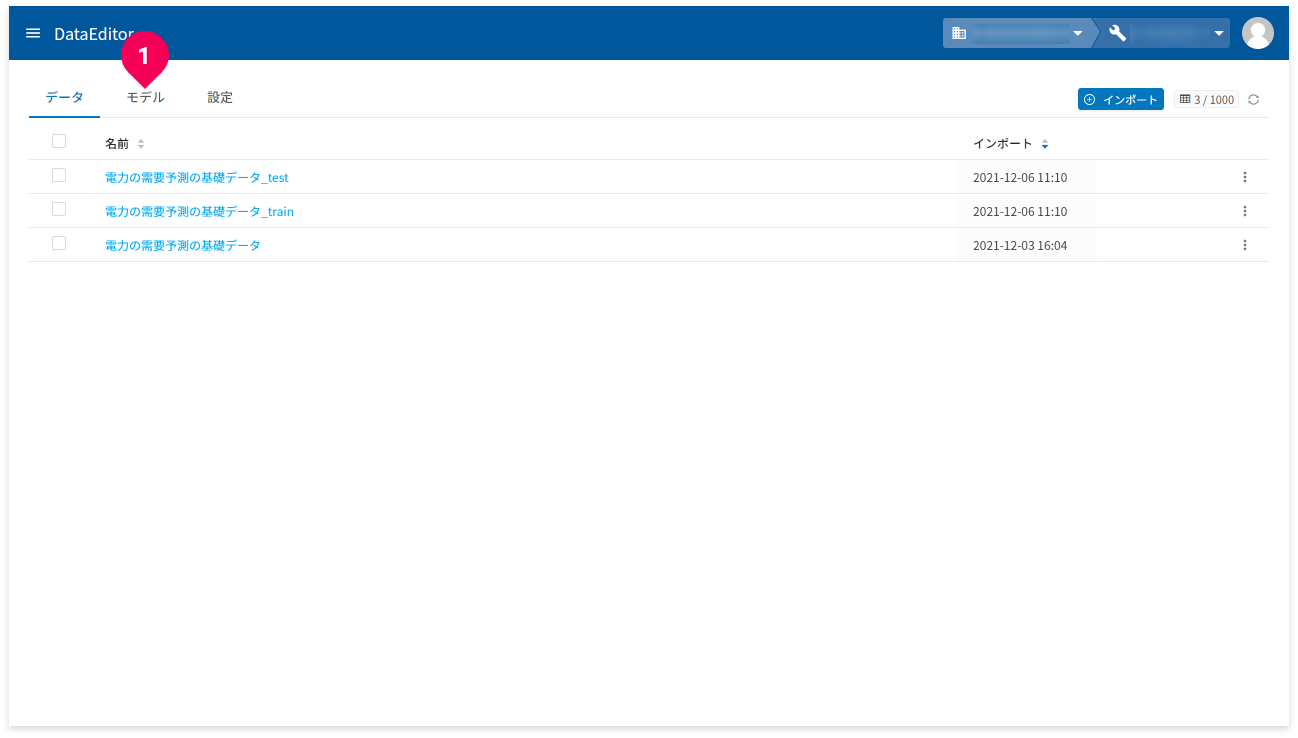Viewport: 1298px width, 738px height.
Task: Check the box for 電力の需要予測の基礎データ_train
Action: [x=59, y=209]
